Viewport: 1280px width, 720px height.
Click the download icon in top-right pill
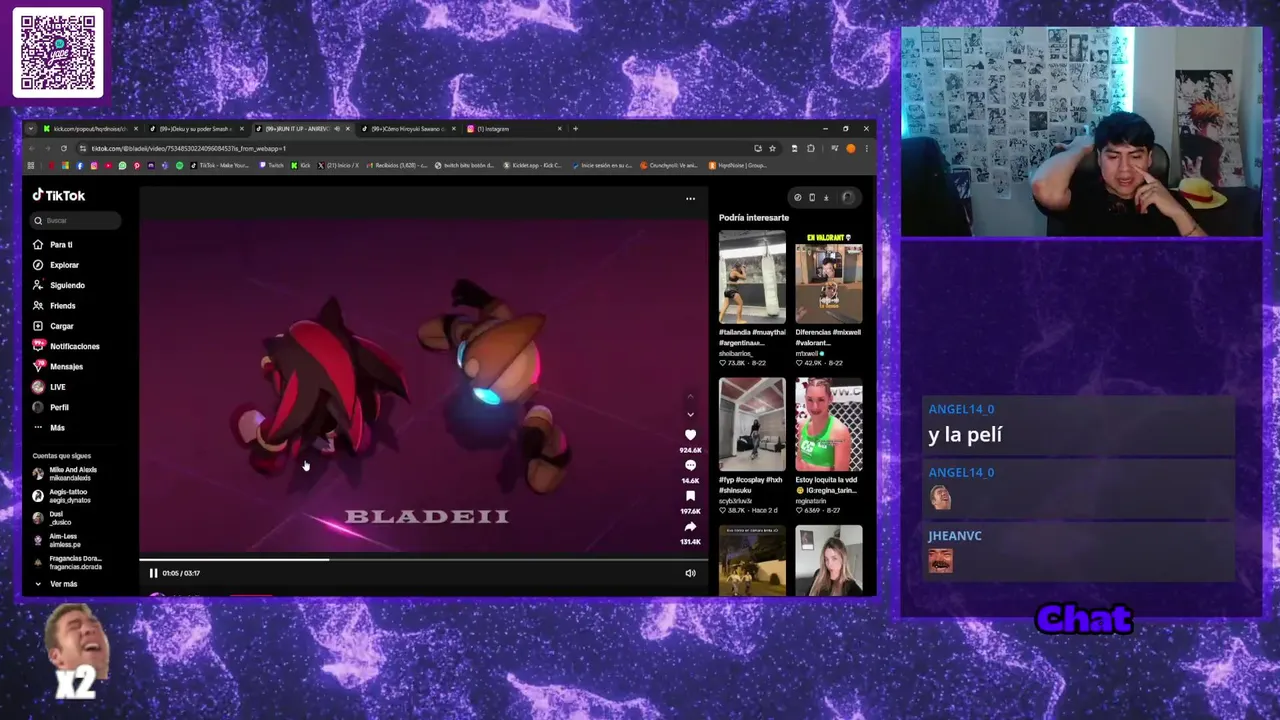(x=826, y=198)
